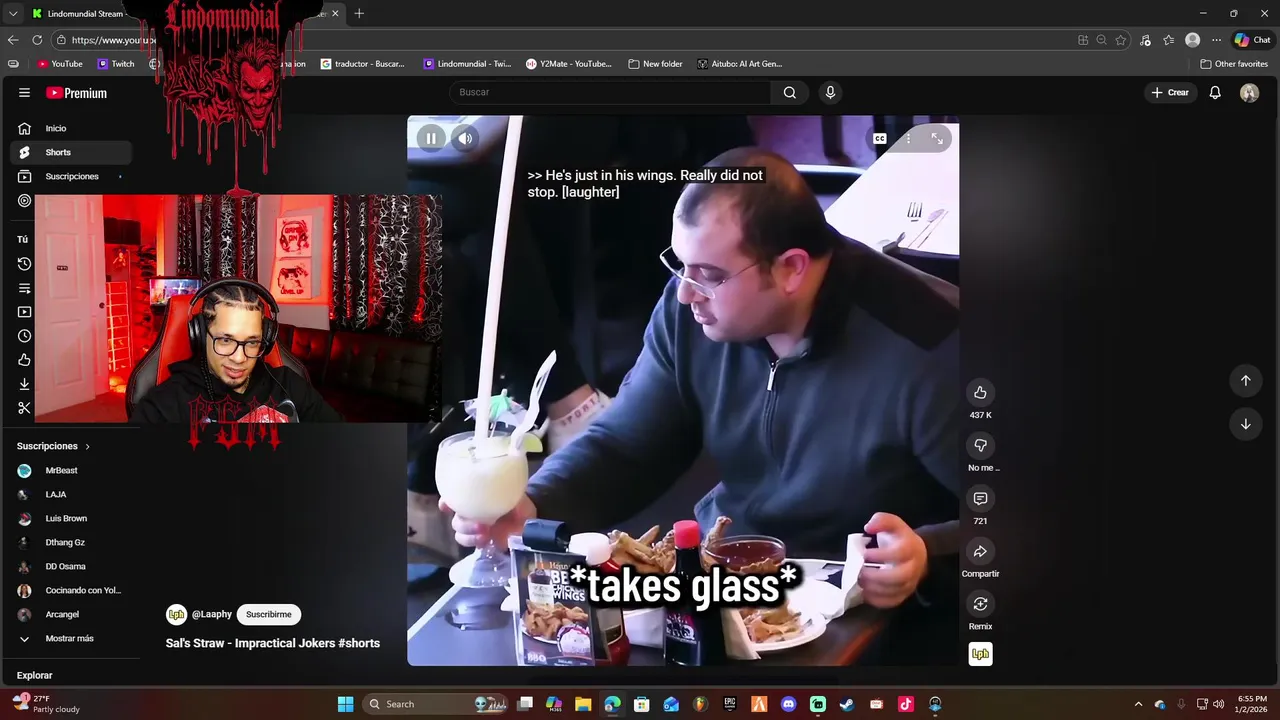The image size is (1280, 720).
Task: Click the Explorar section heading
Action: pyautogui.click(x=34, y=675)
